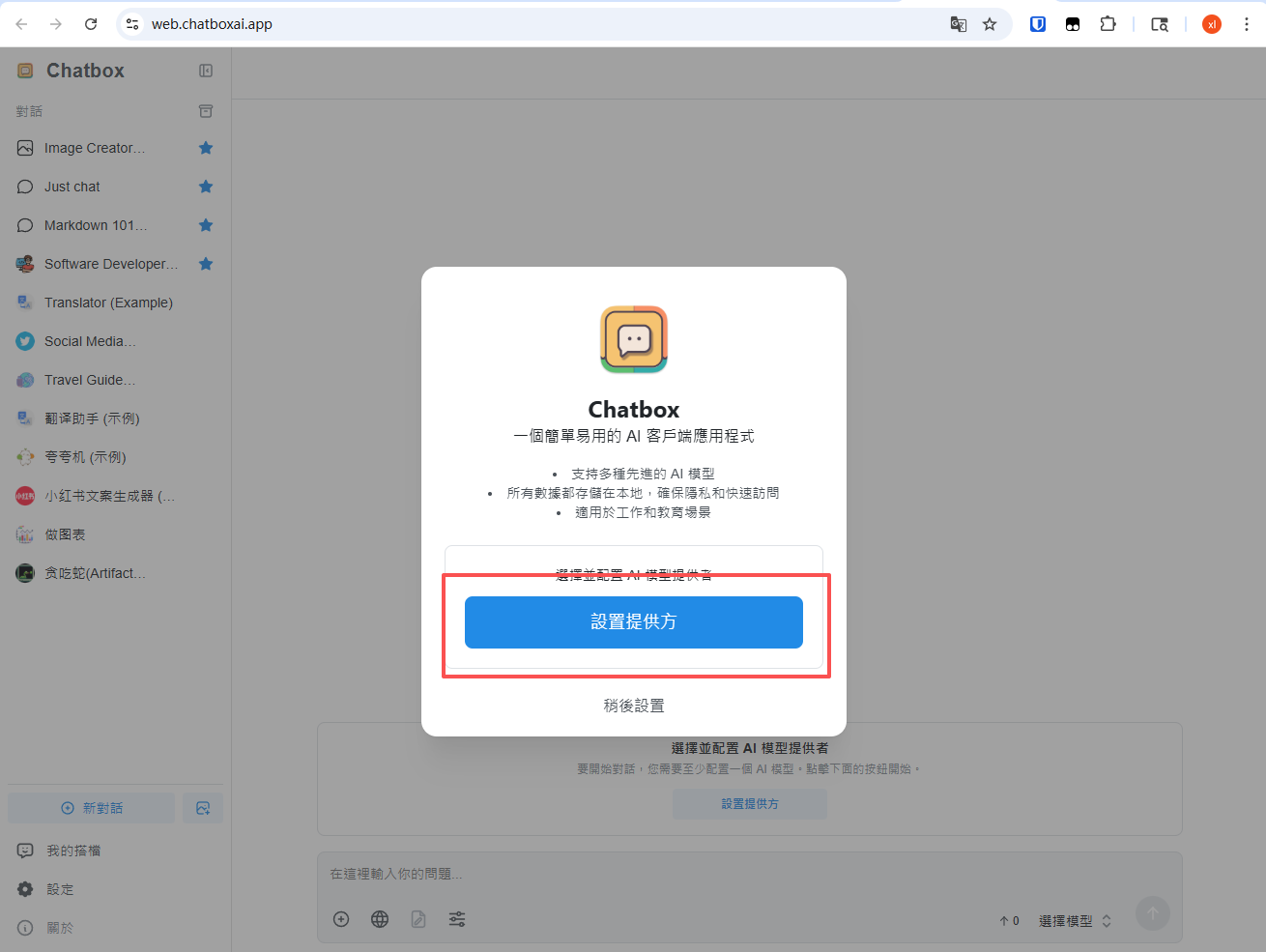Open the 做图表 conversation
1266x952 pixels.
[x=115, y=534]
